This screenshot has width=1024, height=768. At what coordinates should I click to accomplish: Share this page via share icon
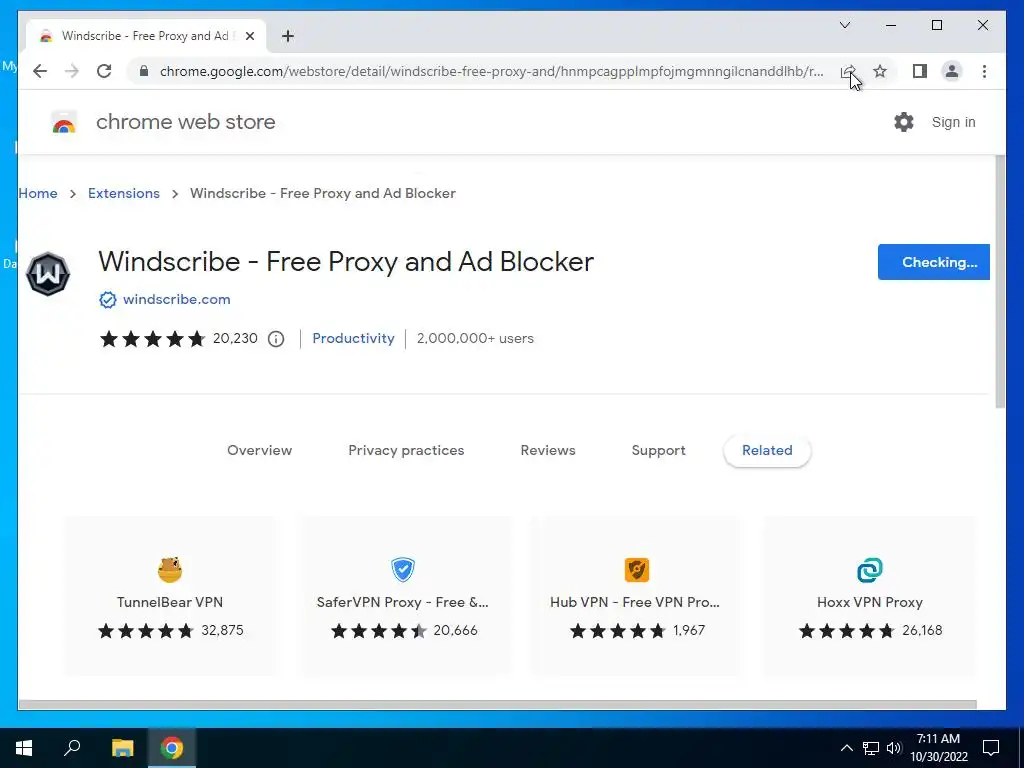coord(848,71)
